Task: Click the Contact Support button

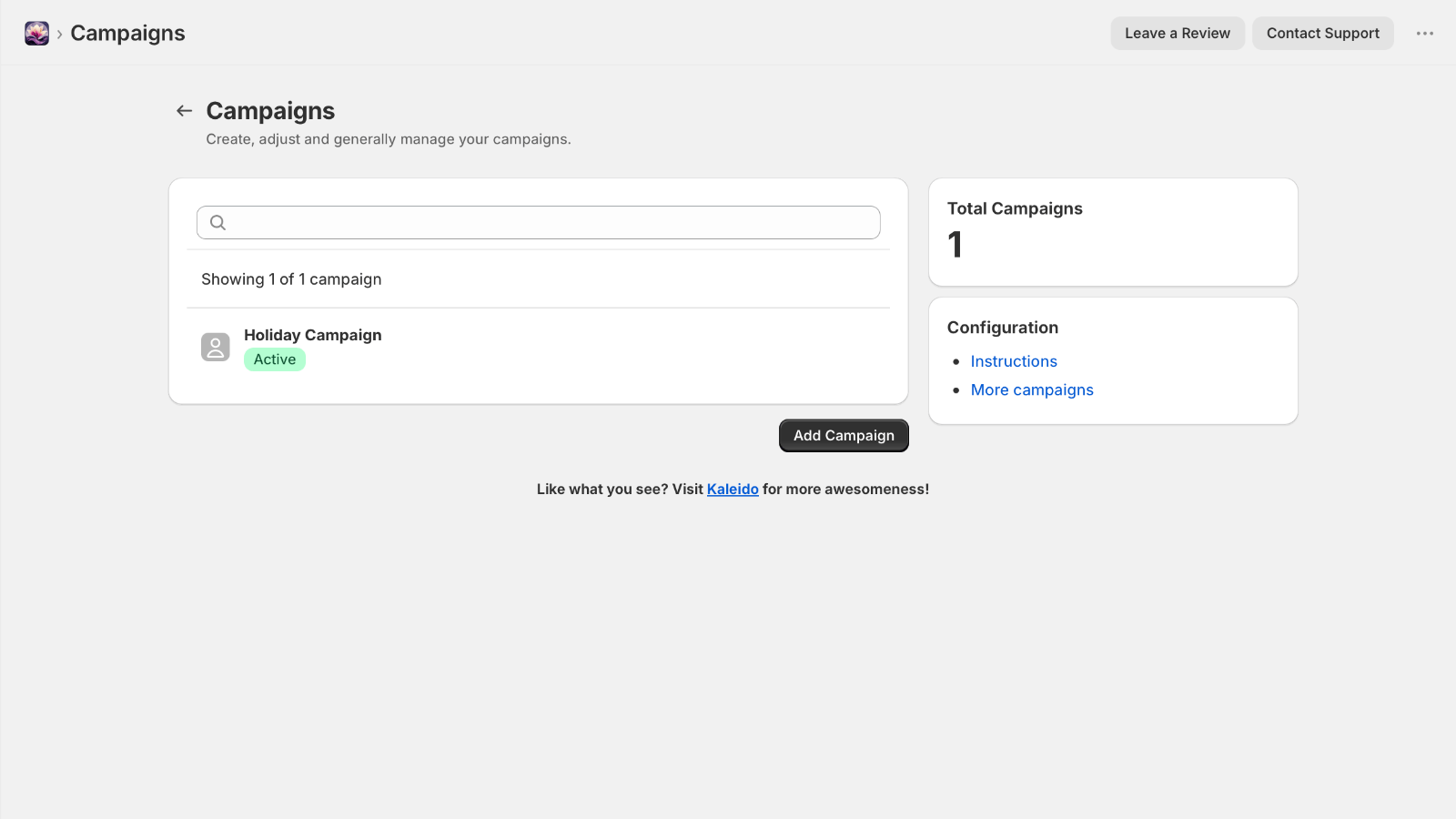Action: pyautogui.click(x=1323, y=34)
